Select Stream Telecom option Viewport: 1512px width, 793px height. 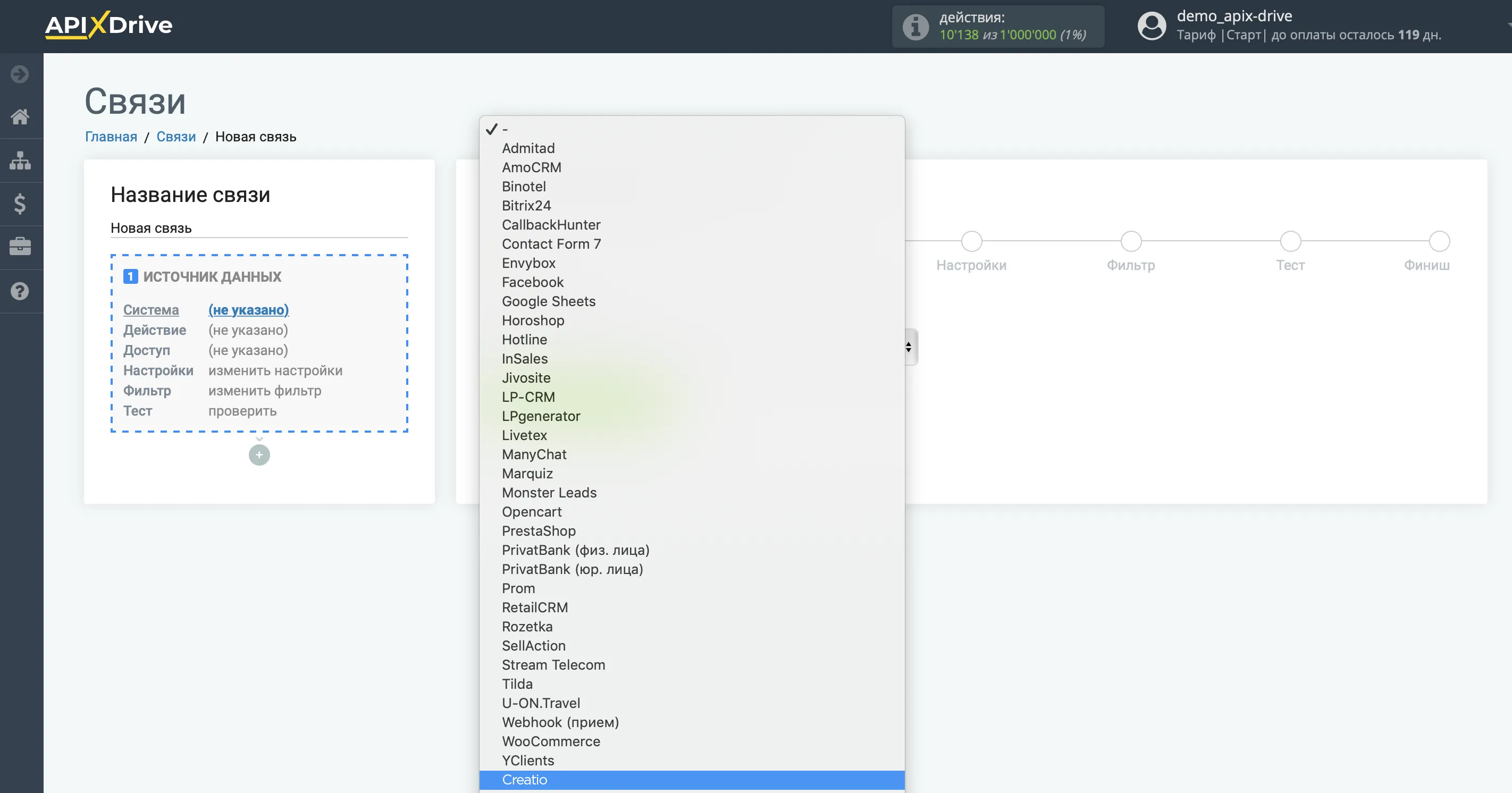tap(692, 665)
